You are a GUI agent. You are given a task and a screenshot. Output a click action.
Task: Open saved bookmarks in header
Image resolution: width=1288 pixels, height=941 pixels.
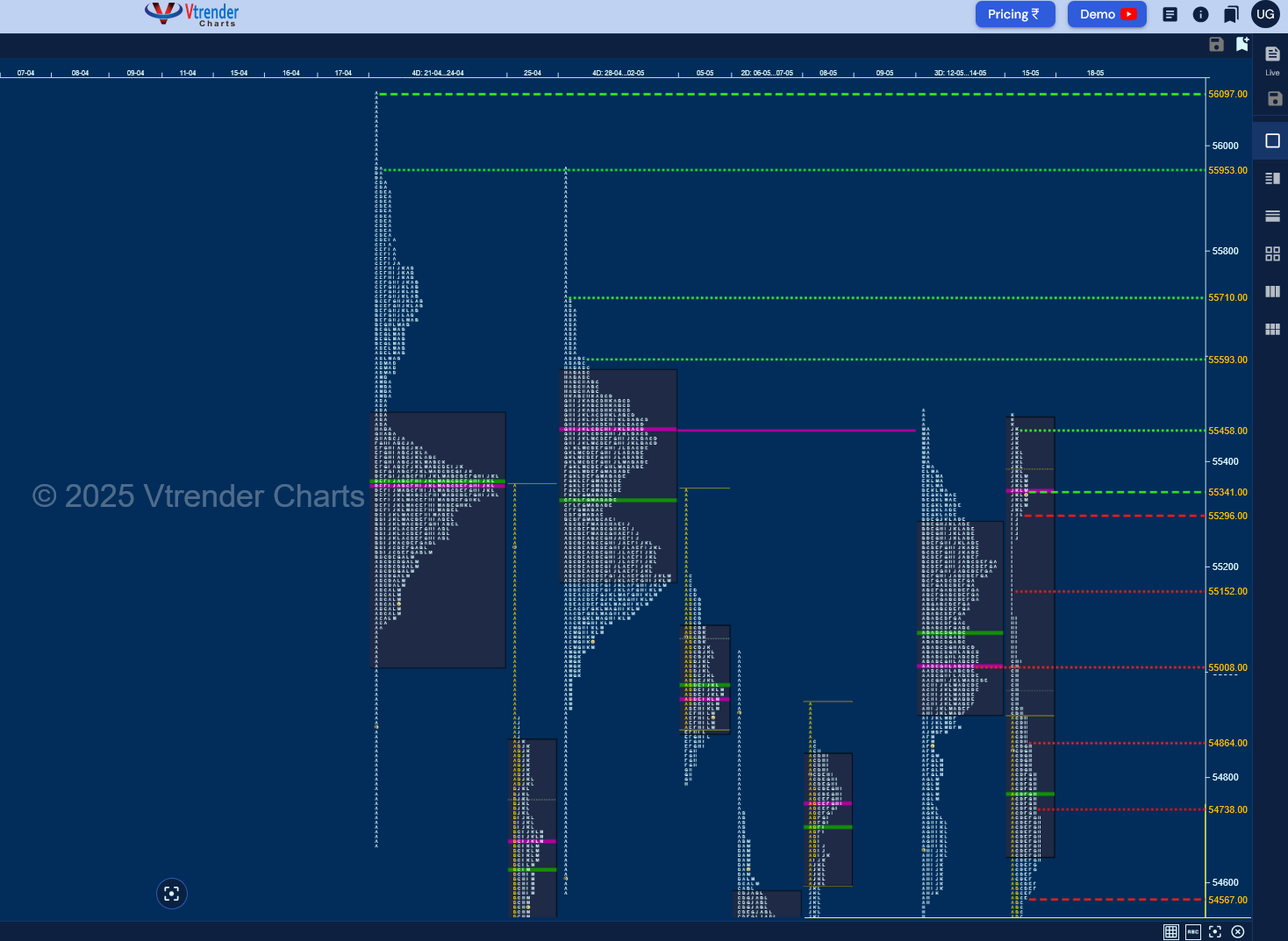tap(1231, 14)
